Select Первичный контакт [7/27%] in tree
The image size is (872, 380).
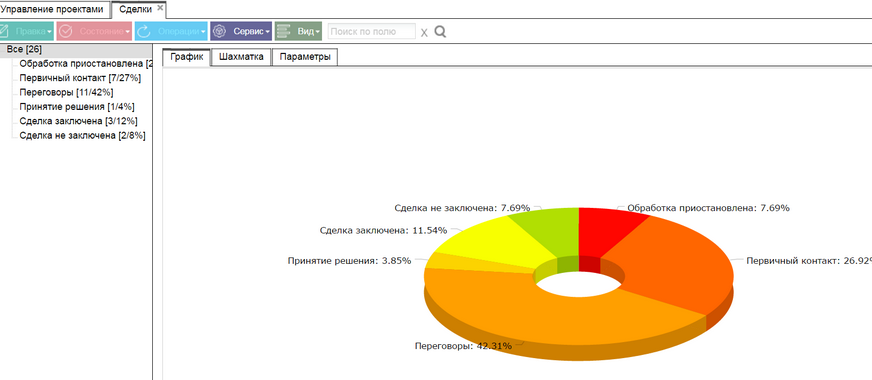point(80,77)
